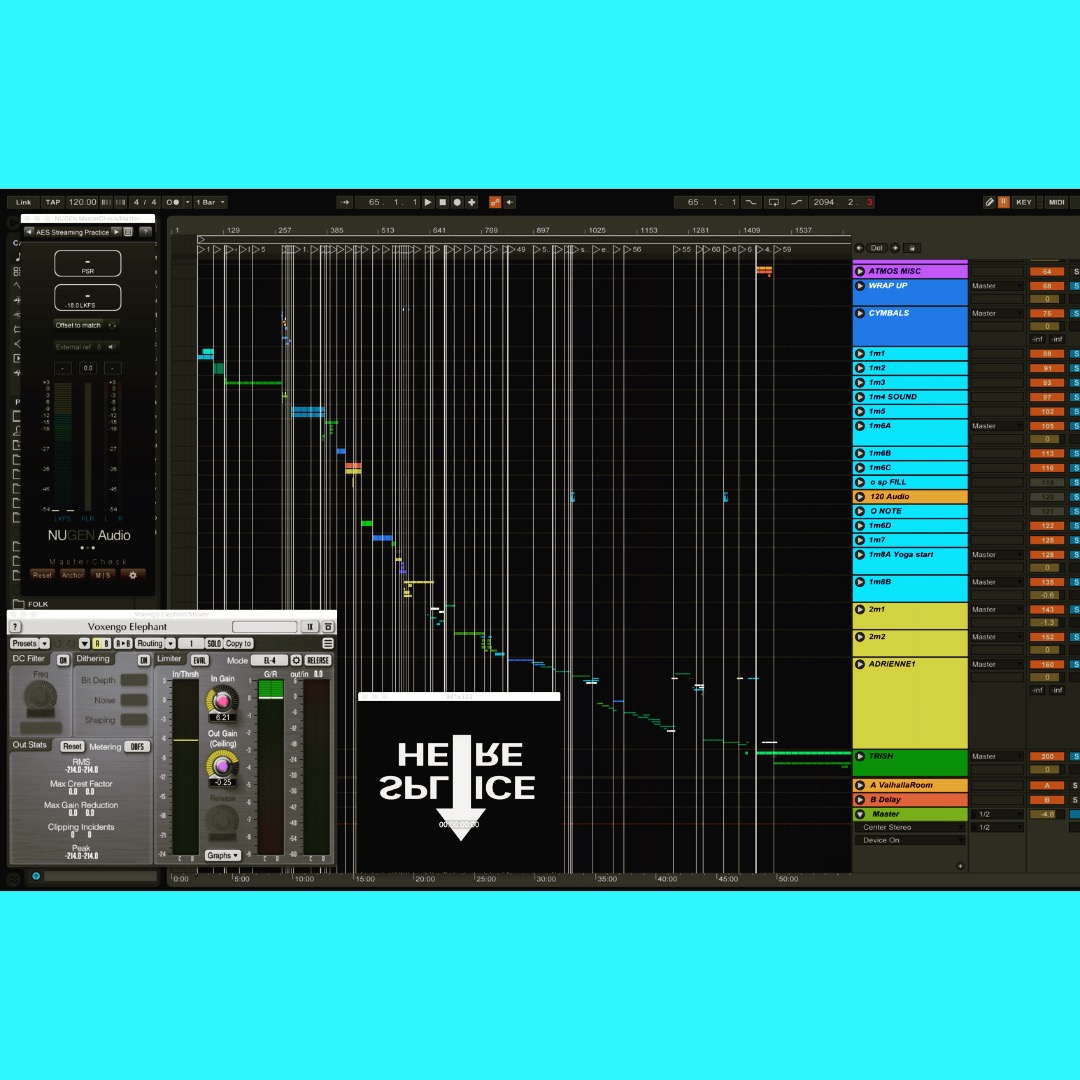
Task: Click the Del locator button
Action: click(876, 248)
